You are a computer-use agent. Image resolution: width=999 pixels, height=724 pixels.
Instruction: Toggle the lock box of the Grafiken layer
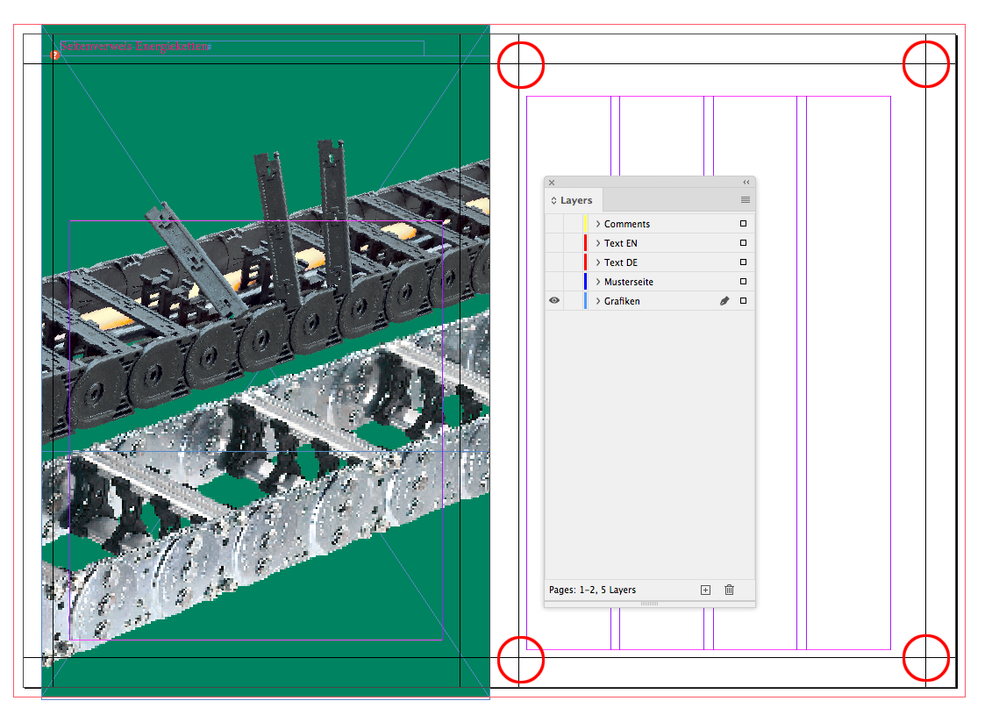[x=572, y=300]
